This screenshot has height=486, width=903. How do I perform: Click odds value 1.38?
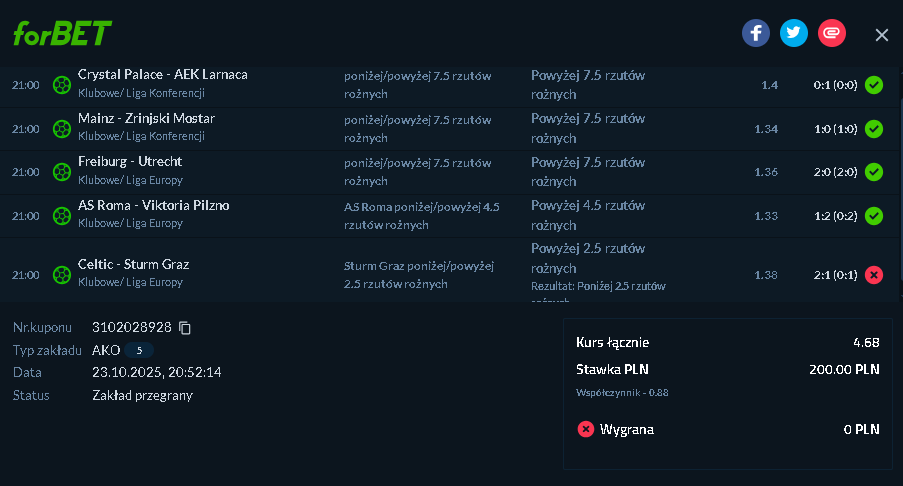[766, 275]
